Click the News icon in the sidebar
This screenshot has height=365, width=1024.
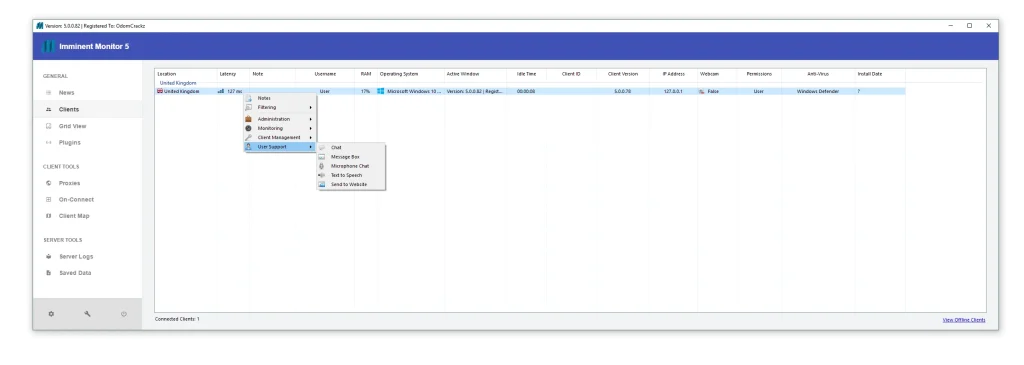(x=48, y=93)
